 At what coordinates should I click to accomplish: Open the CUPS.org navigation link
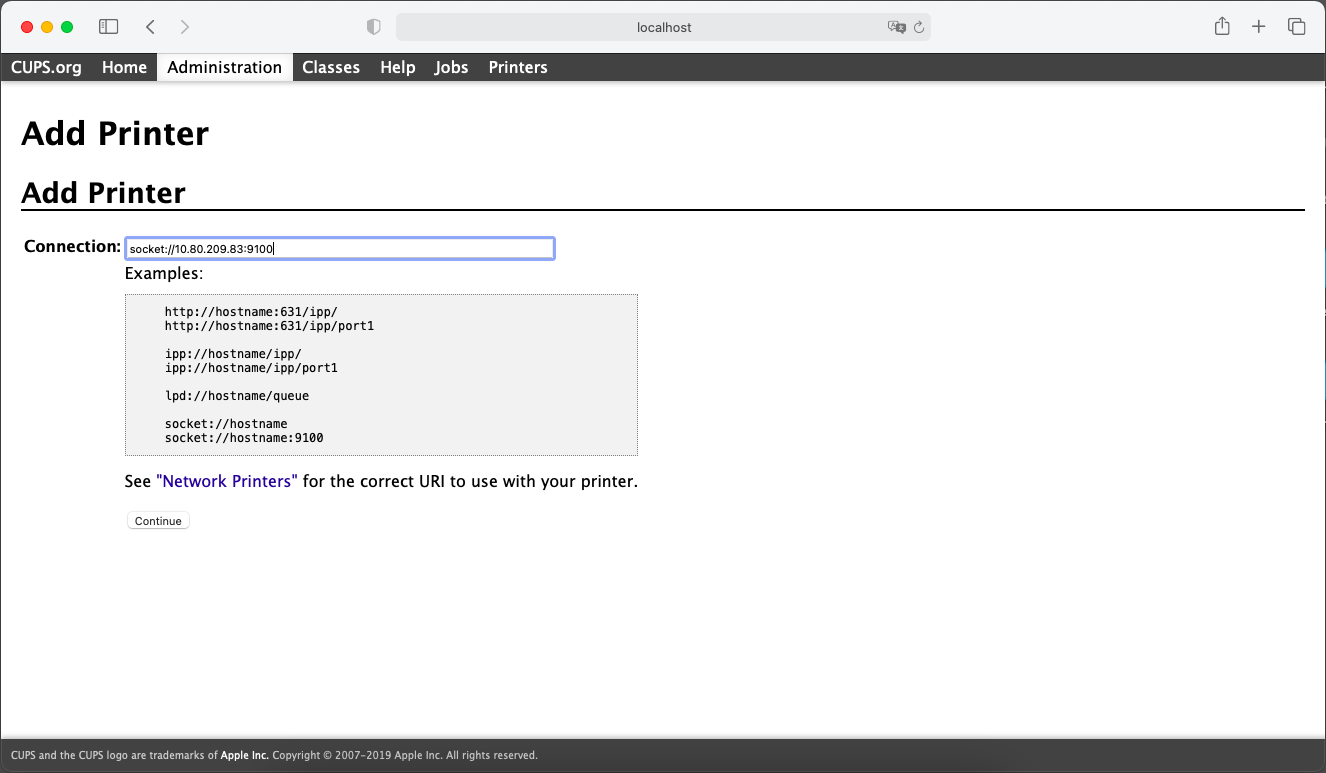[x=46, y=67]
